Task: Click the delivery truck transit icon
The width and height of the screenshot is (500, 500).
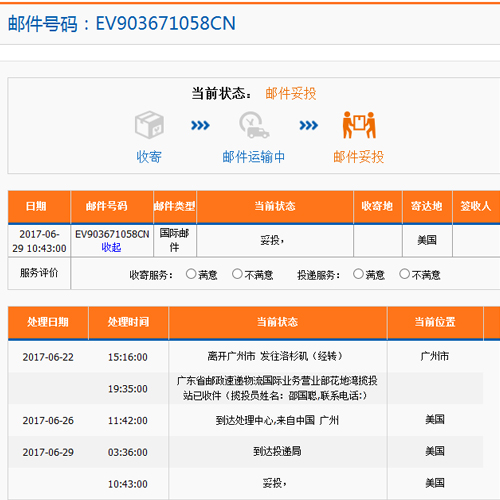Action: click(254, 125)
